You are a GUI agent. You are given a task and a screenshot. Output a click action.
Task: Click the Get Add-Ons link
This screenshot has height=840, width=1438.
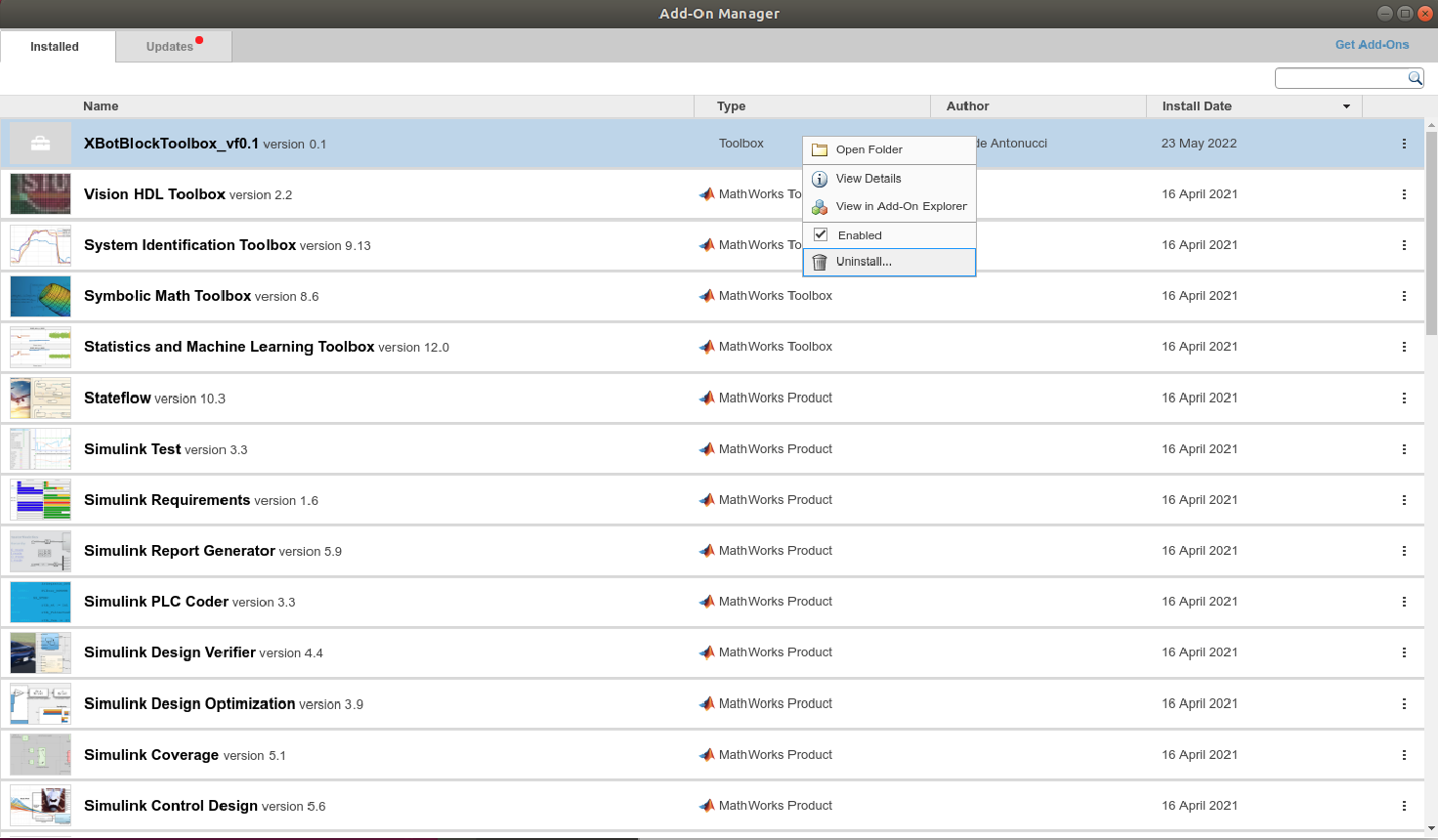pos(1372,45)
